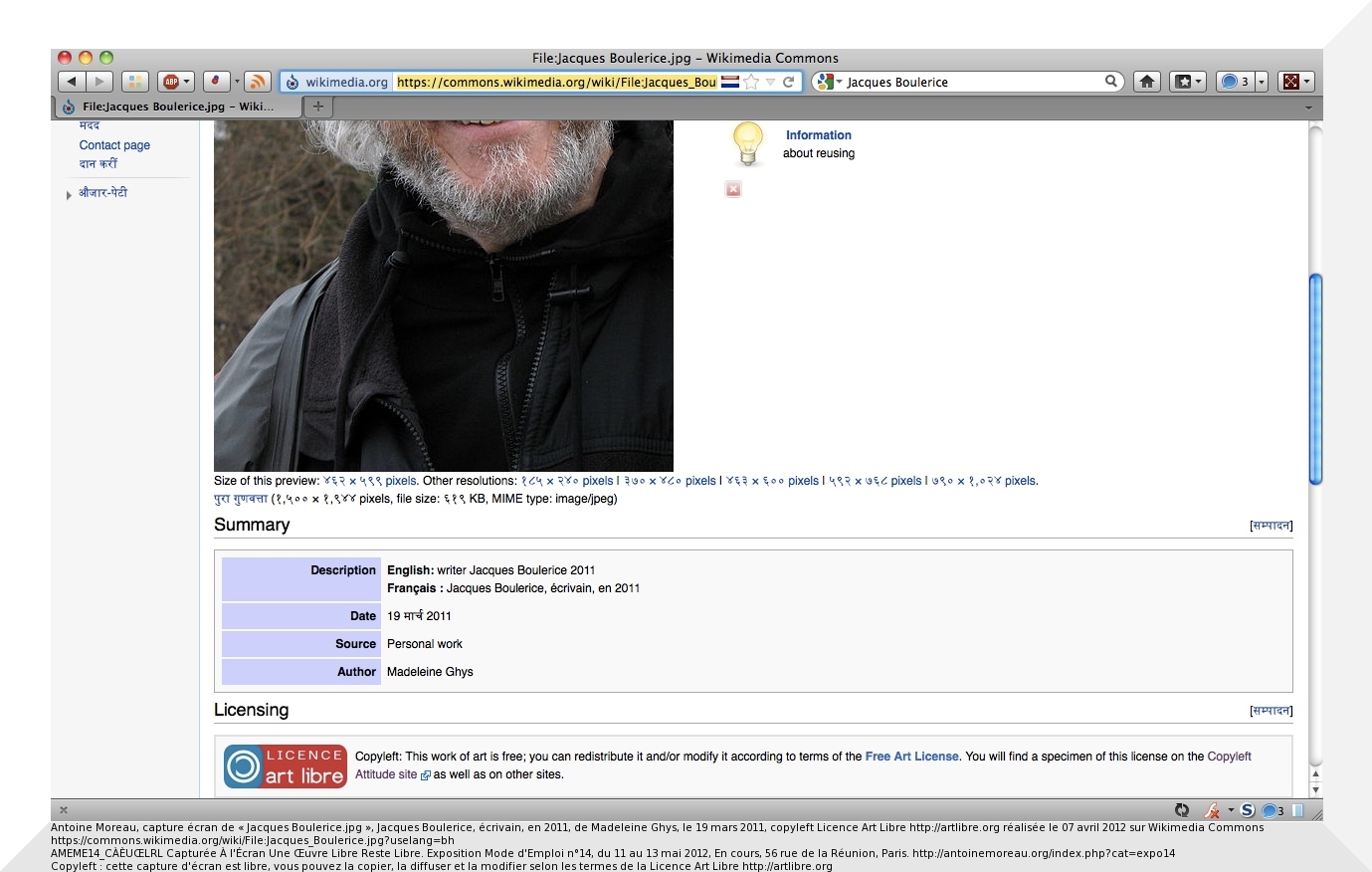Close the add-on bar with the X
The height and width of the screenshot is (872, 1372).
pos(64,810)
